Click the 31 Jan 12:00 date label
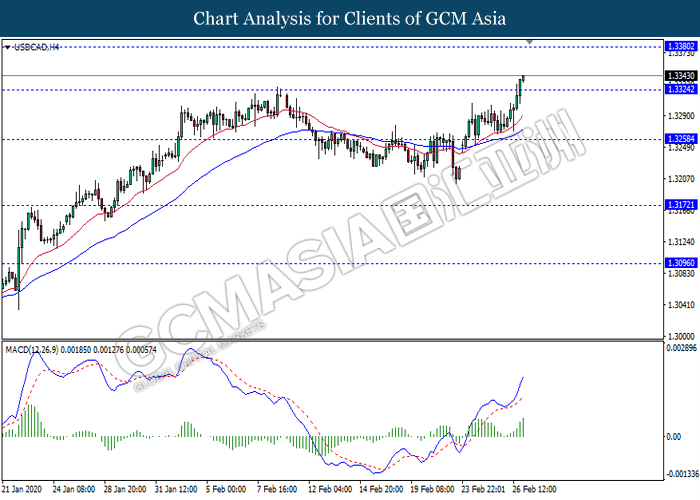Viewport: 700px width, 500px height. point(176,489)
